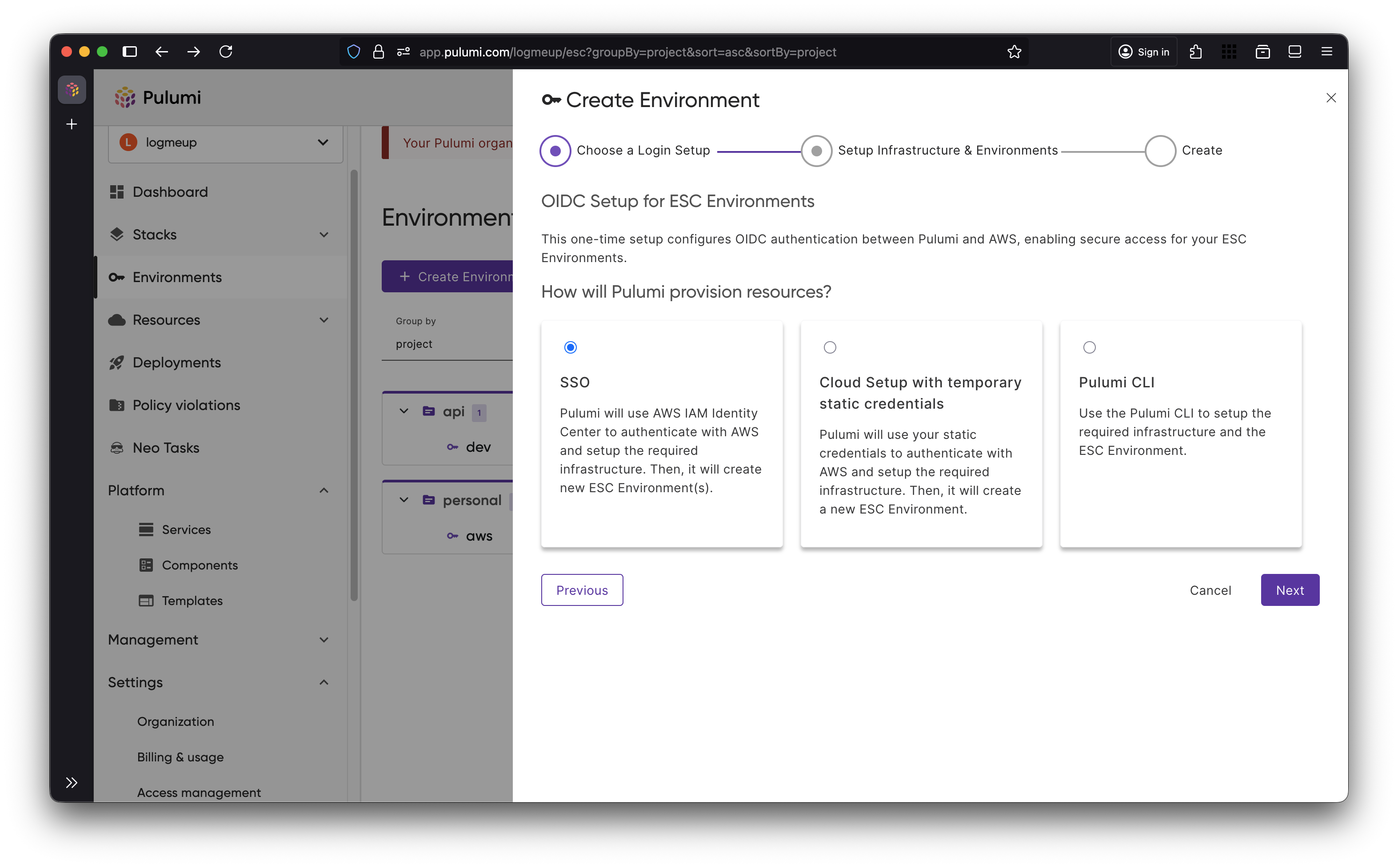
Task: Open browser hamburger menu icon
Action: click(1326, 52)
